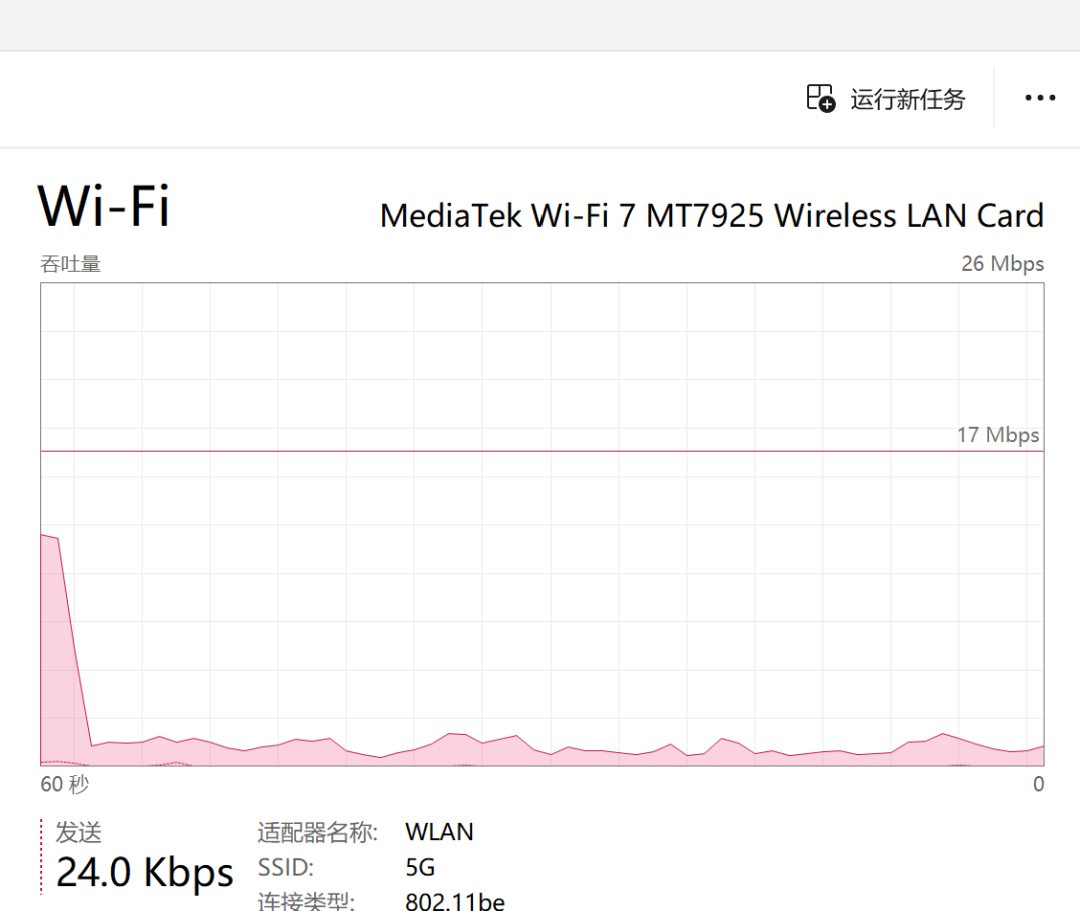This screenshot has height=911, width=1080.
Task: Click the 17 Mbps threshold line label
Action: [x=997, y=434]
